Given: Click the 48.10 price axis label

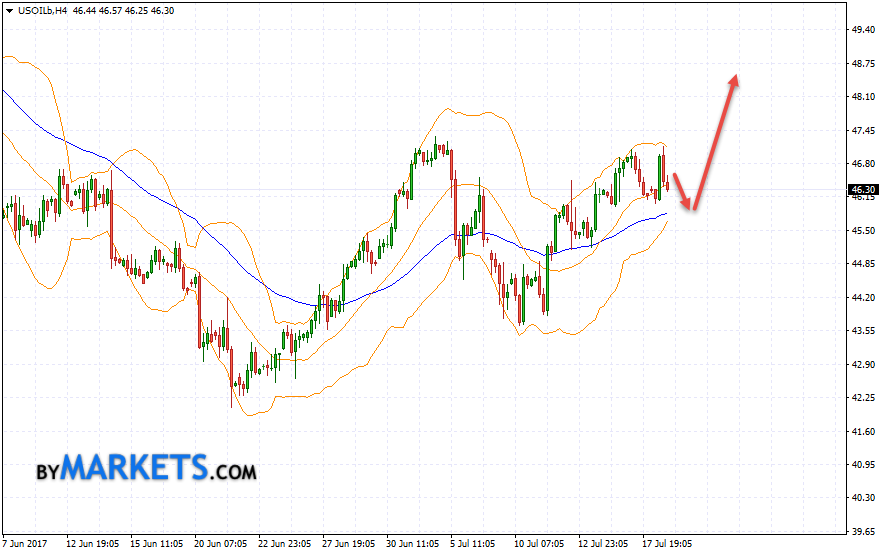Looking at the screenshot, I should tap(863, 97).
